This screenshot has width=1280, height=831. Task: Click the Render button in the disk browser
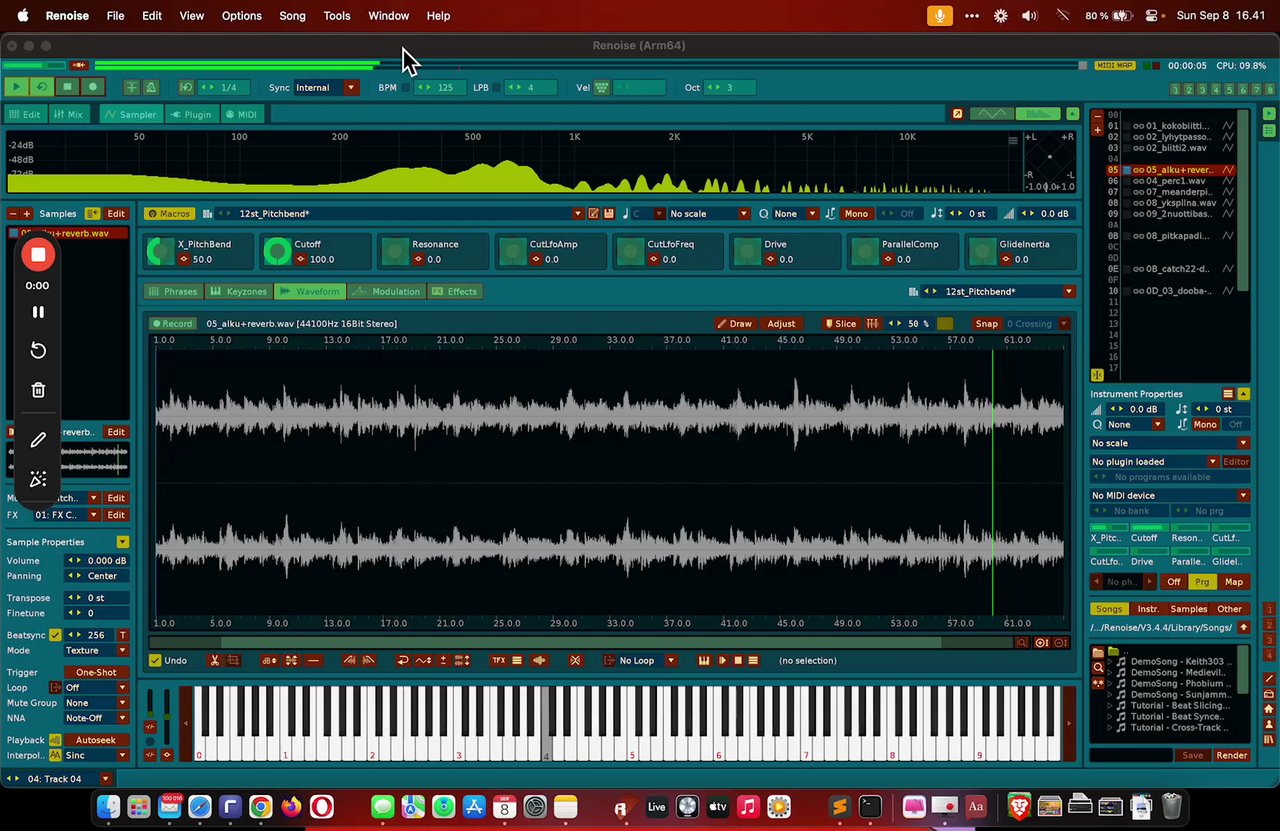pos(1231,755)
